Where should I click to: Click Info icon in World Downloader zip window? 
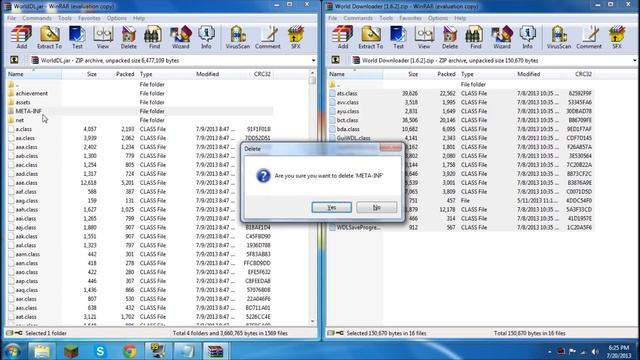pos(527,37)
